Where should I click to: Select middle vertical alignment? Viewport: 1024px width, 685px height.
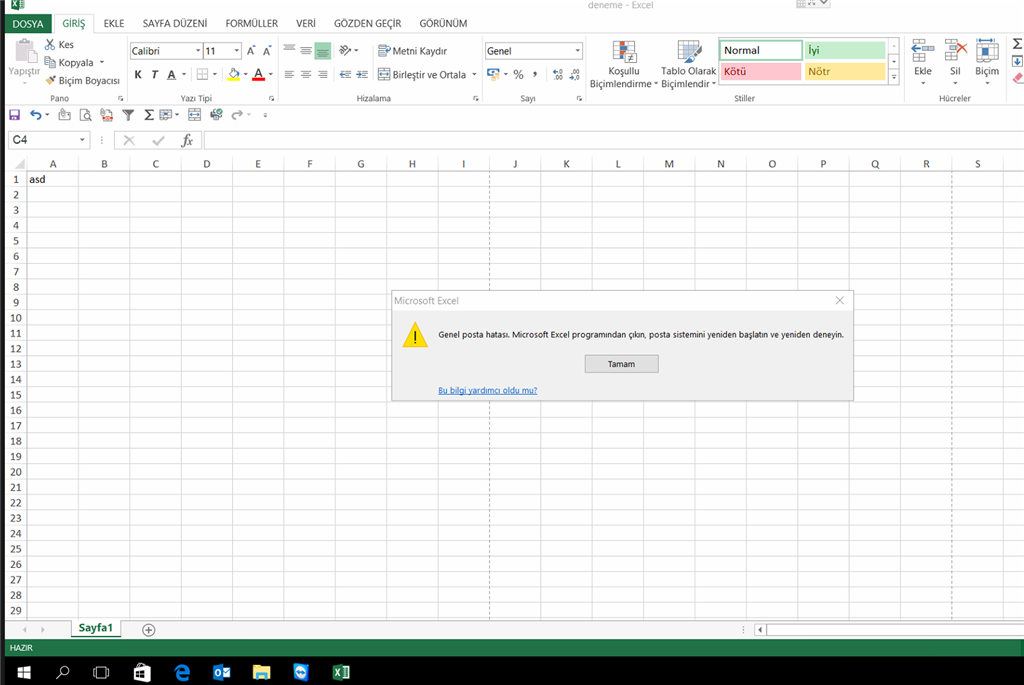pyautogui.click(x=306, y=50)
